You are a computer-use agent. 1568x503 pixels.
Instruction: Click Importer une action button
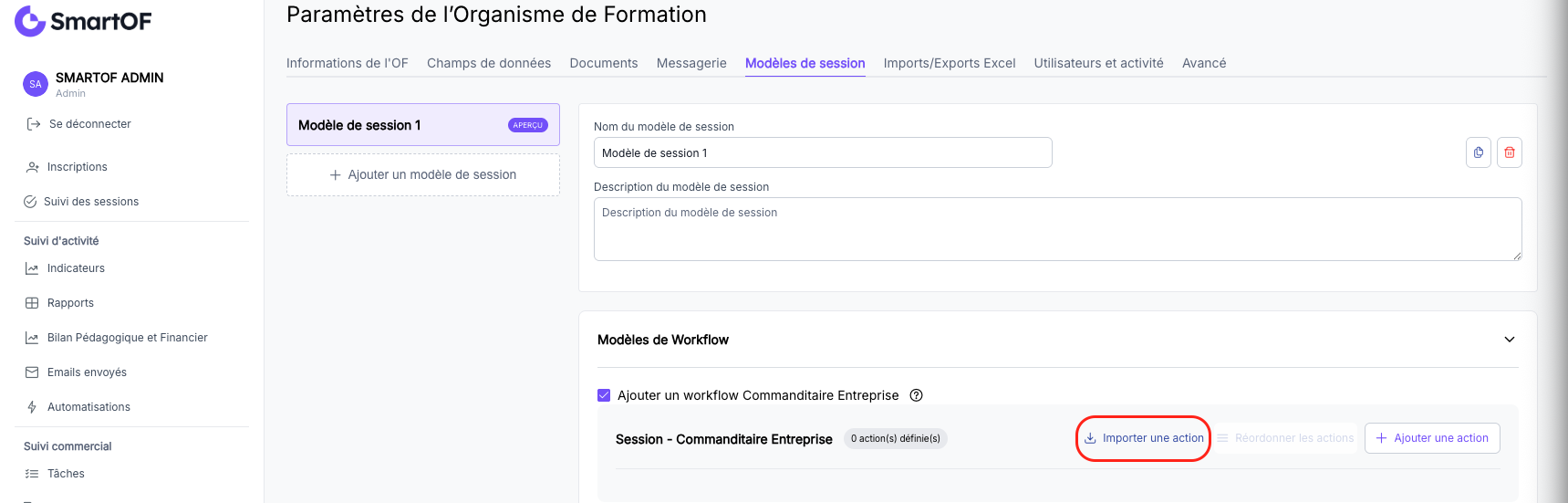pyautogui.click(x=1144, y=438)
